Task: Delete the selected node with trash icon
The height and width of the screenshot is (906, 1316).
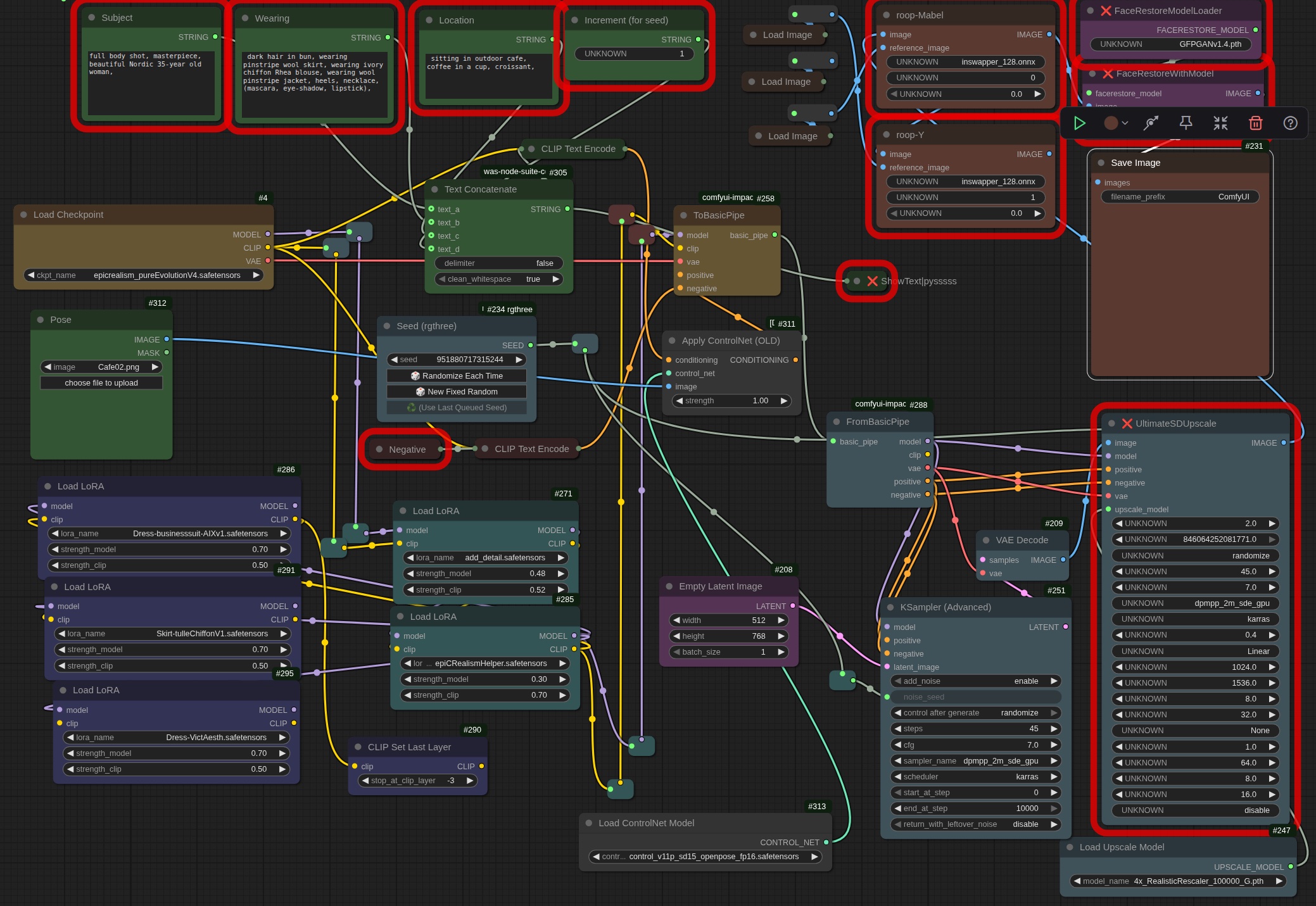Action: tap(1255, 123)
